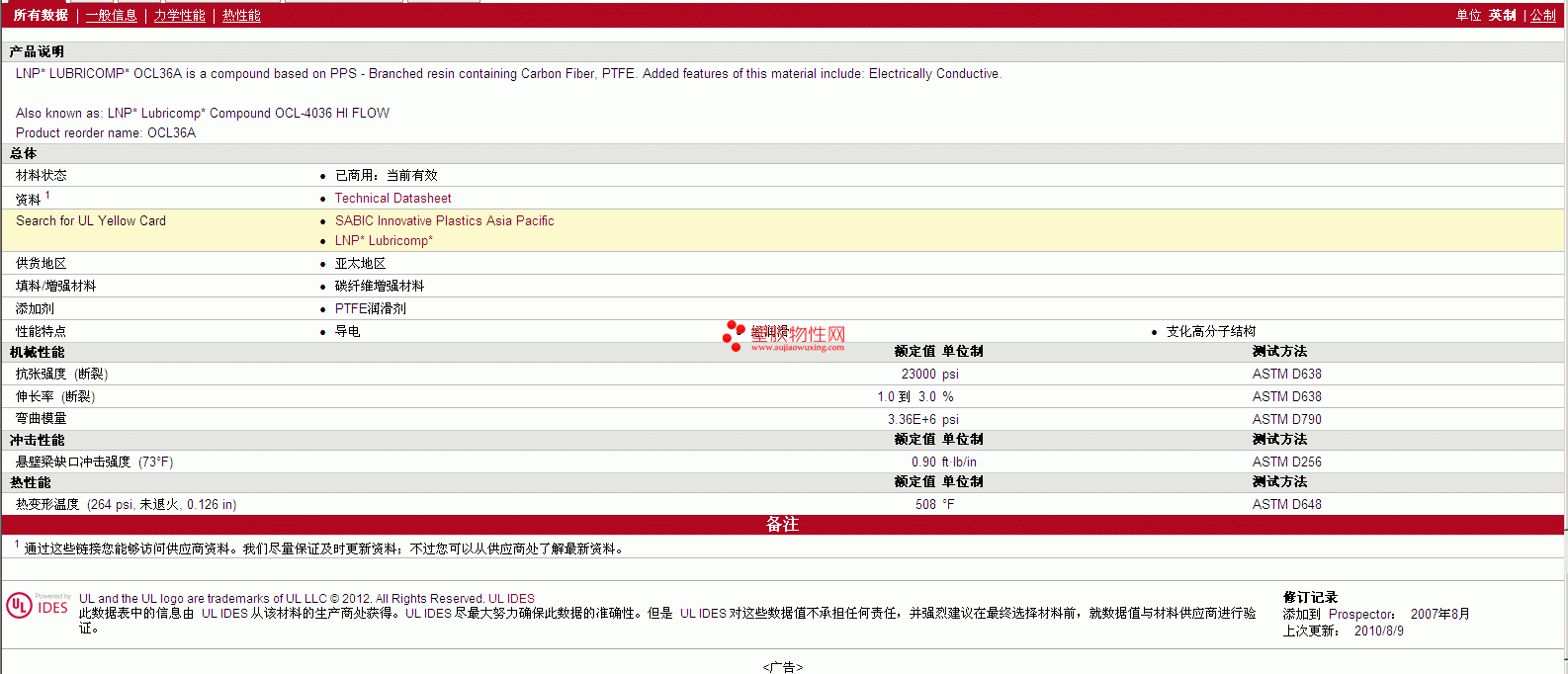This screenshot has width=1568, height=674.
Task: Click the 弯曲模量 row label
Action: (41, 419)
